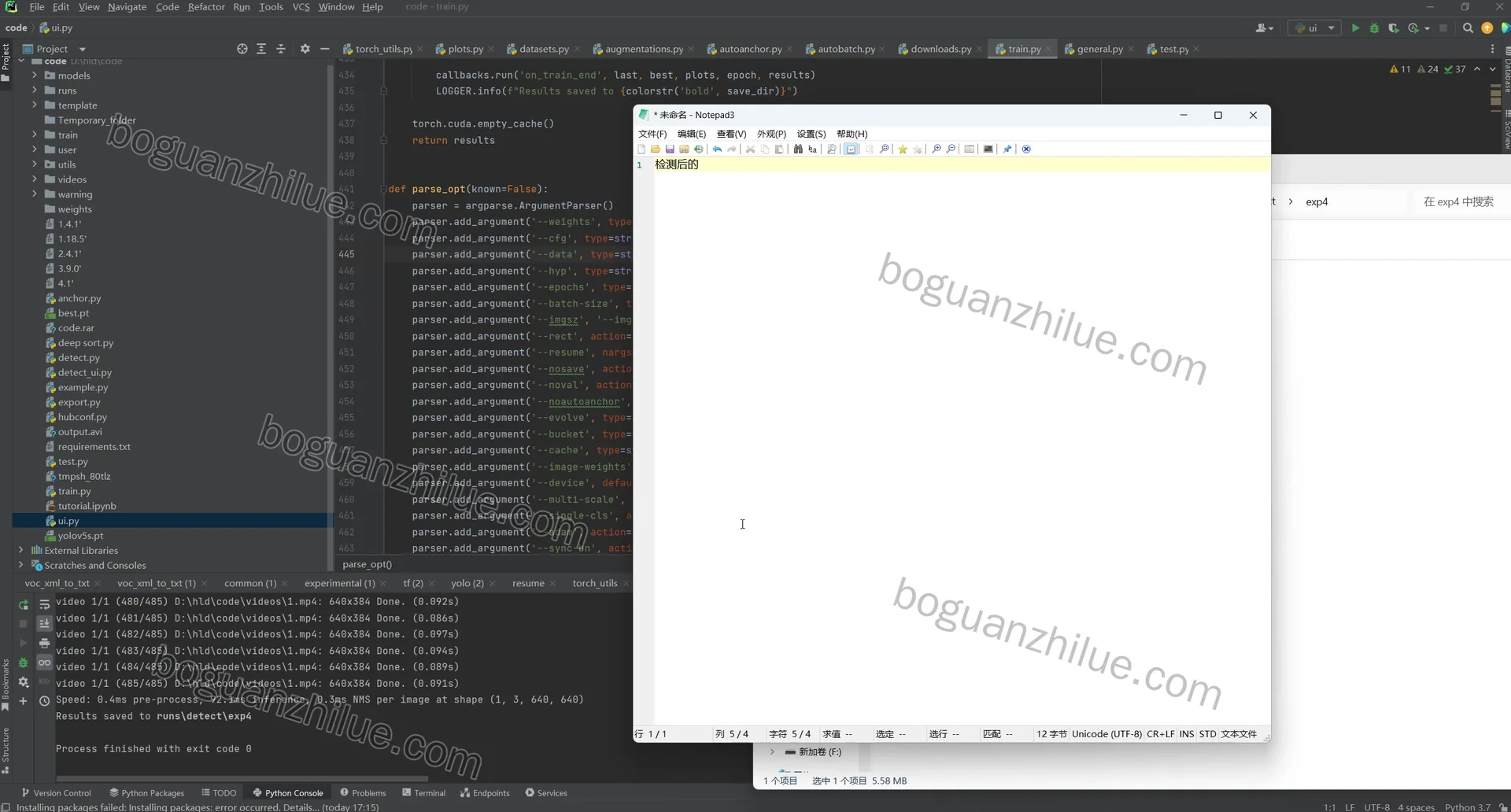Click the yellow favorites star in Notepad3
This screenshot has height=812, width=1511.
click(903, 149)
